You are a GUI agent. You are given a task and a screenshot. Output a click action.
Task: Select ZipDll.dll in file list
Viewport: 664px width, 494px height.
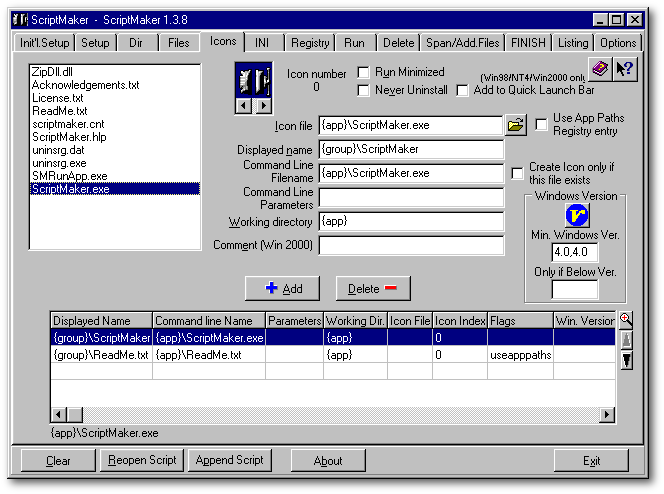tap(115, 72)
